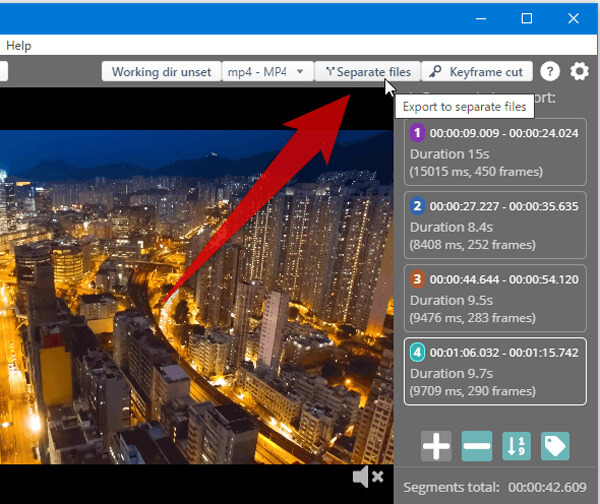The image size is (600, 504).
Task: Add a new segment with plus icon
Action: coord(436,446)
